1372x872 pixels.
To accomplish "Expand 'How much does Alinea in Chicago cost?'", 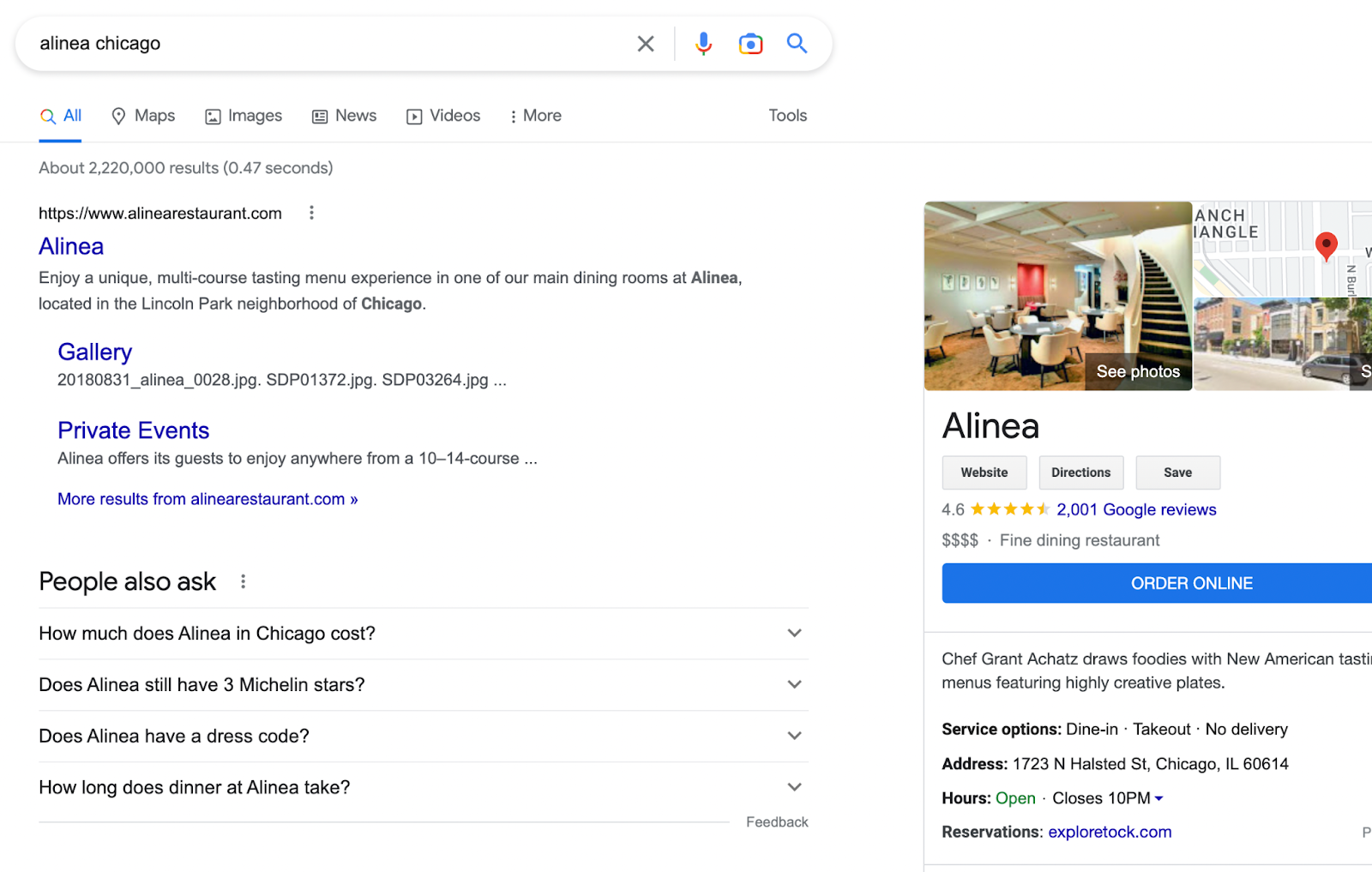I will (x=424, y=634).
